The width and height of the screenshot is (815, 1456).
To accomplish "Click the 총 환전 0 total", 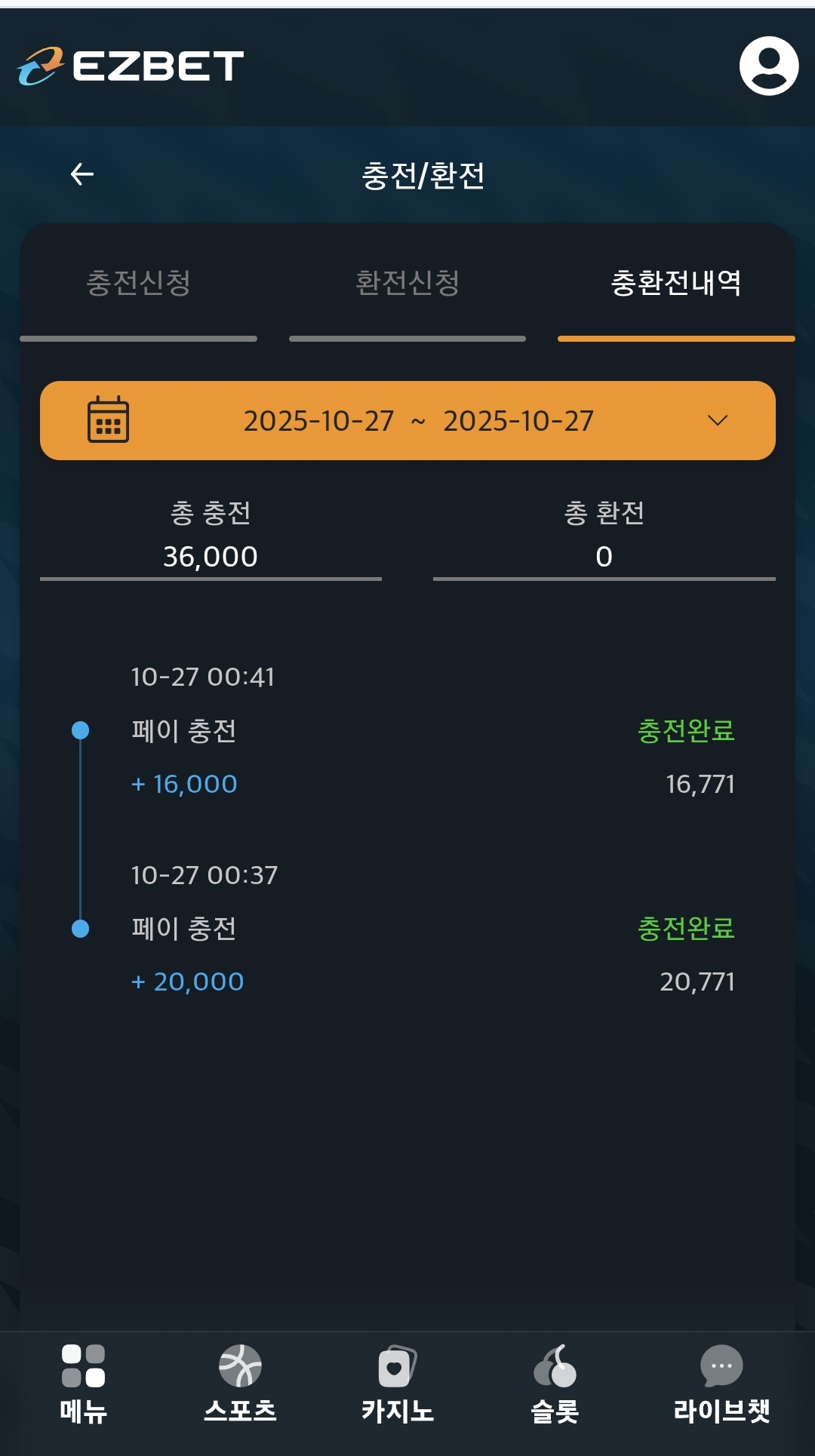I will pyautogui.click(x=604, y=556).
